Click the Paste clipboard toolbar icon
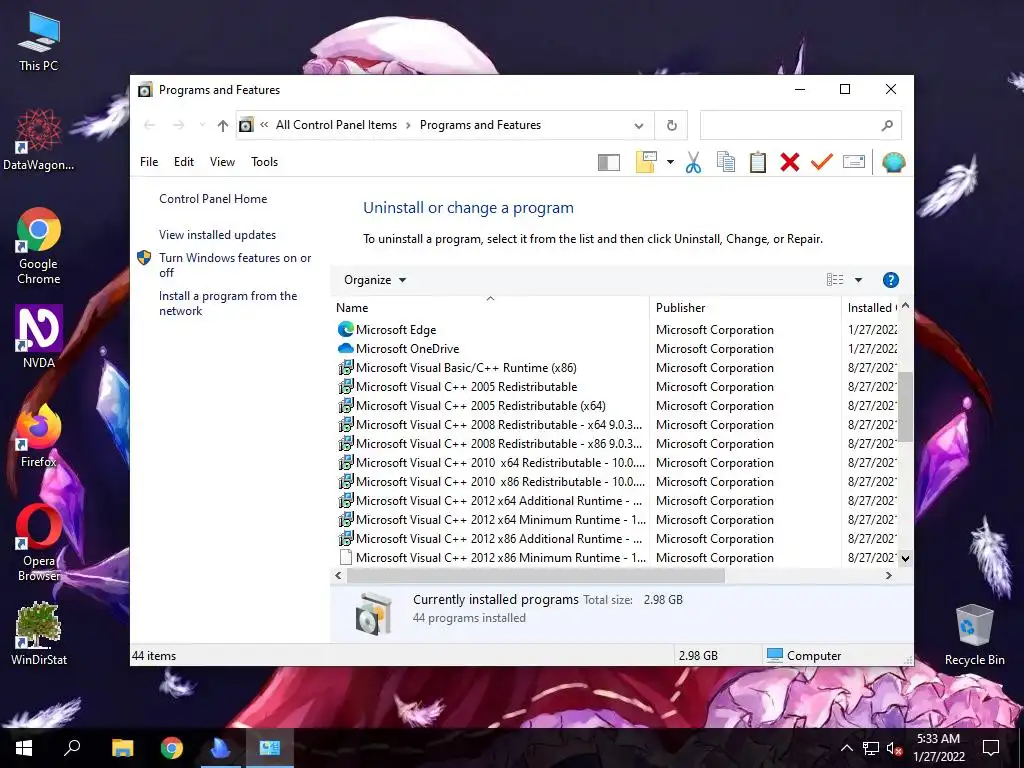Viewport: 1024px width, 768px height. (758, 162)
